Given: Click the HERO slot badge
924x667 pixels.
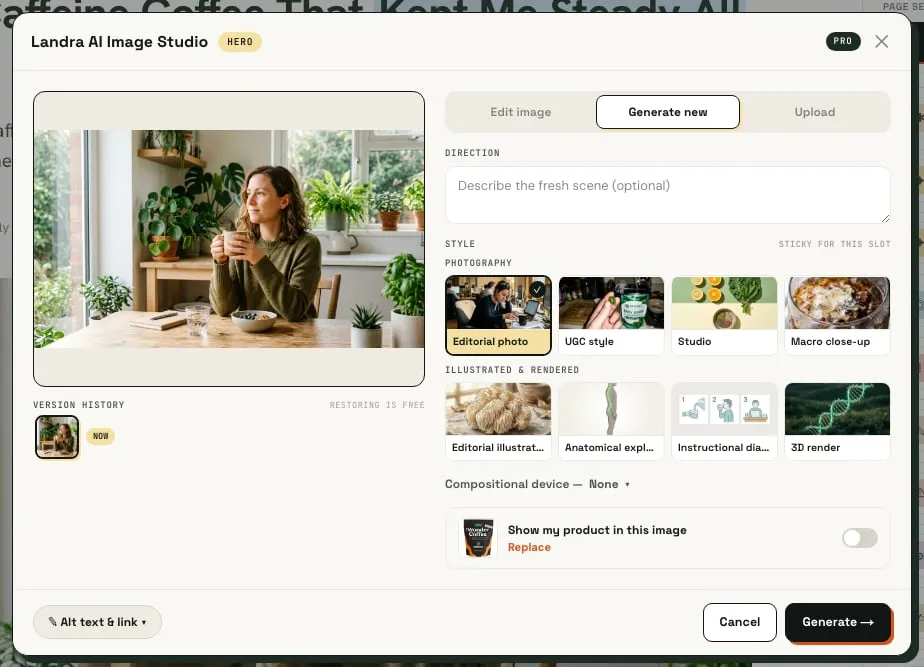Looking at the screenshot, I should tap(240, 42).
